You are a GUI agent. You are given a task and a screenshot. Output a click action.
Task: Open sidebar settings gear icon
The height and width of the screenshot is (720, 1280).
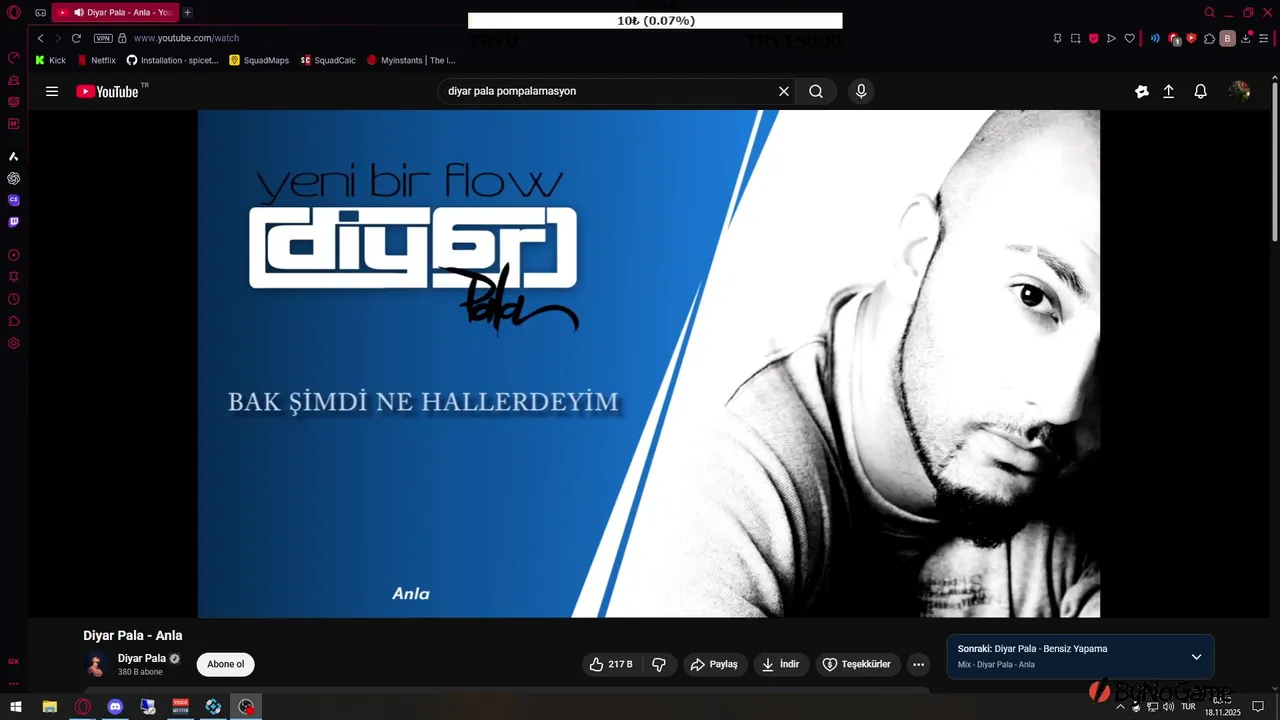coord(14,343)
